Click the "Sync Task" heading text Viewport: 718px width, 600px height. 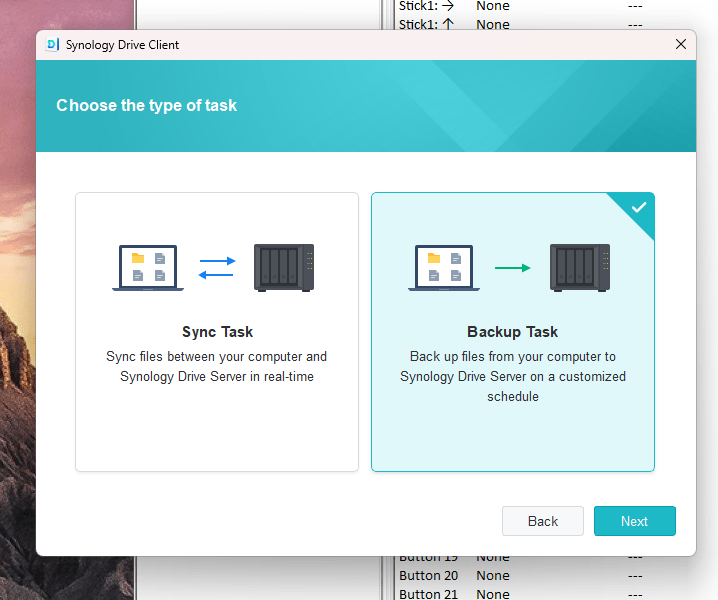[217, 332]
